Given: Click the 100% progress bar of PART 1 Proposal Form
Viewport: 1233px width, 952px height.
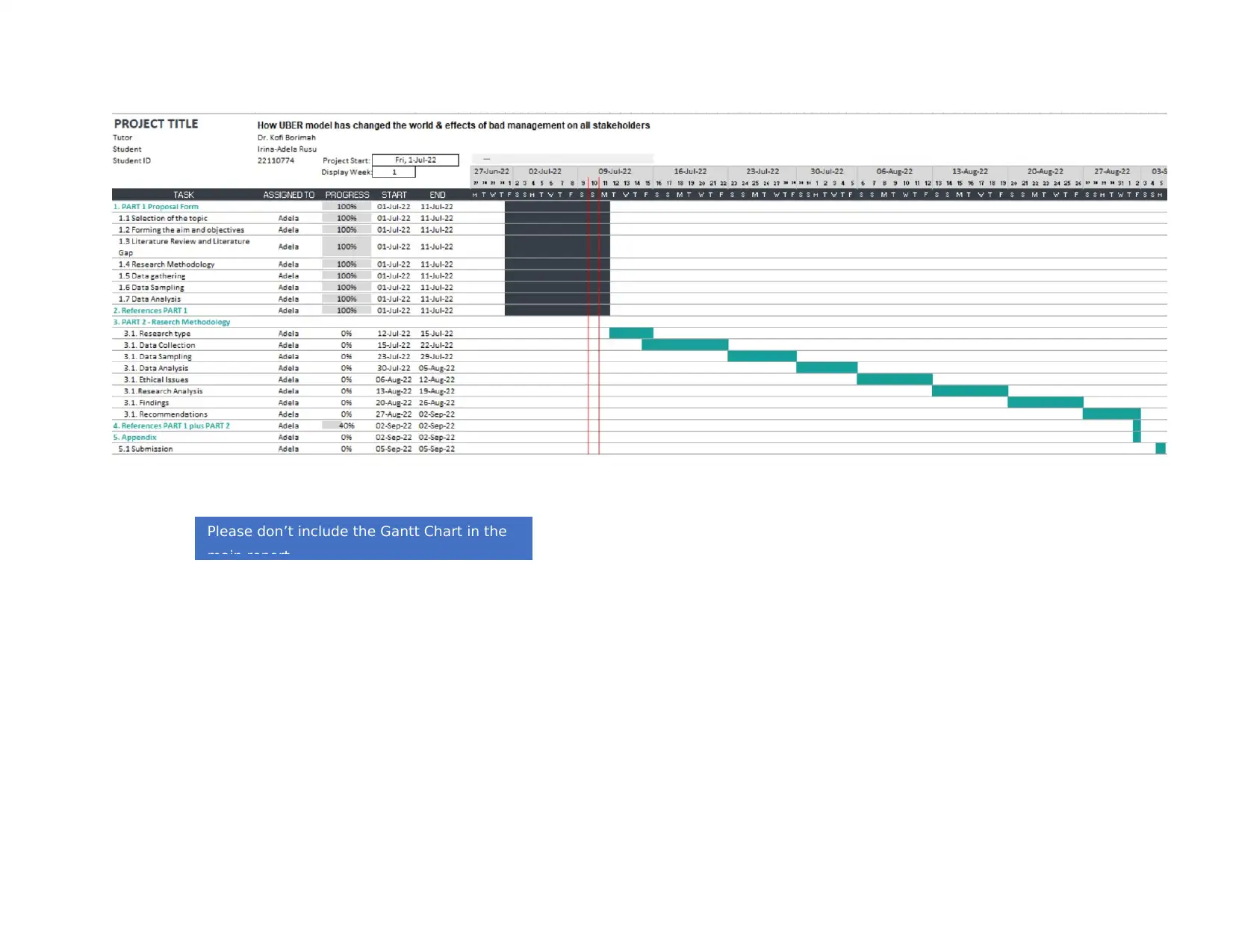Looking at the screenshot, I should point(347,207).
